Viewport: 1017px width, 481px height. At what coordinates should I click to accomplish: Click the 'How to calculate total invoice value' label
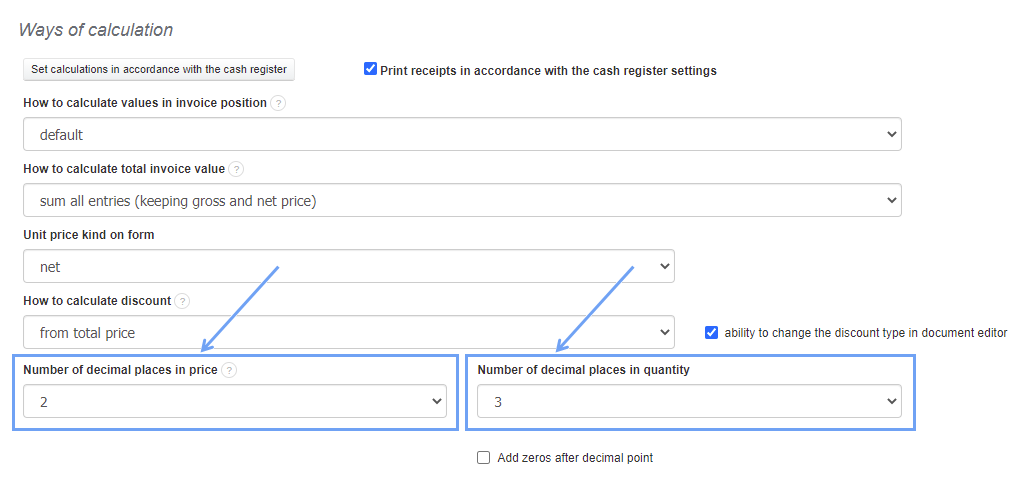pos(124,169)
